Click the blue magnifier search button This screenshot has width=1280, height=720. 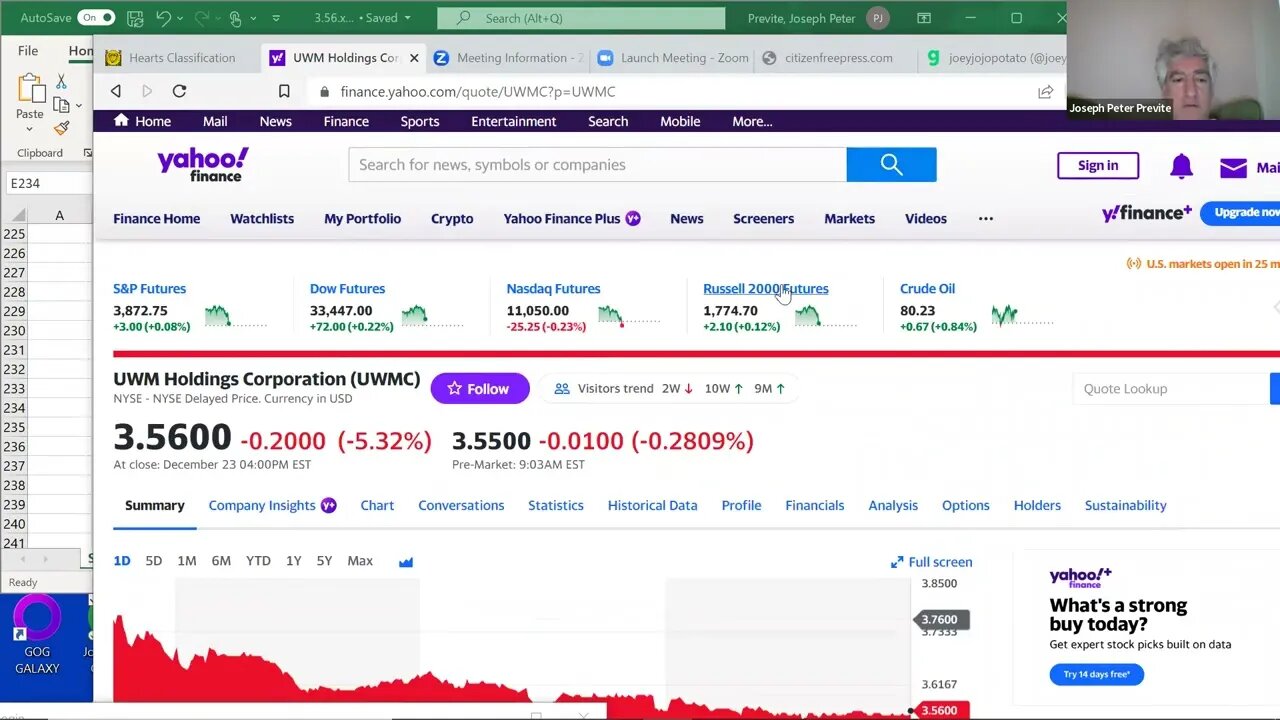(891, 165)
